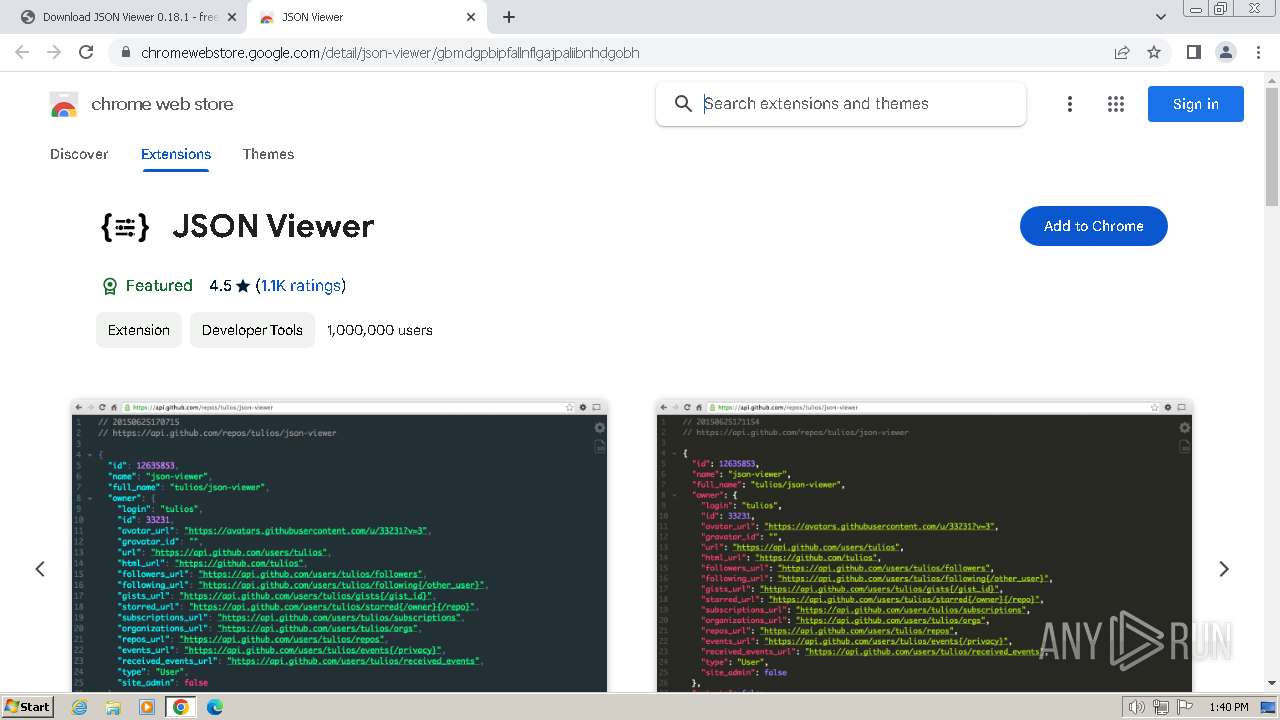Close the Download JSON Viewer tab
Image resolution: width=1280 pixels, height=720 pixels.
232,17
